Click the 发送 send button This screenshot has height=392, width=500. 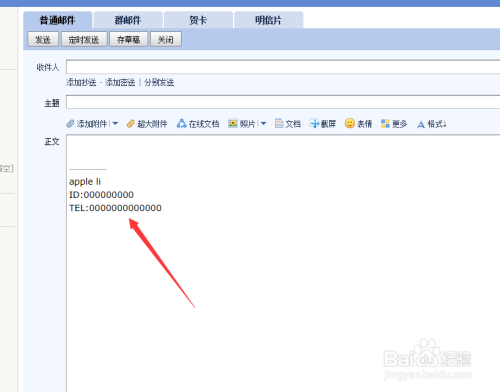coord(43,40)
